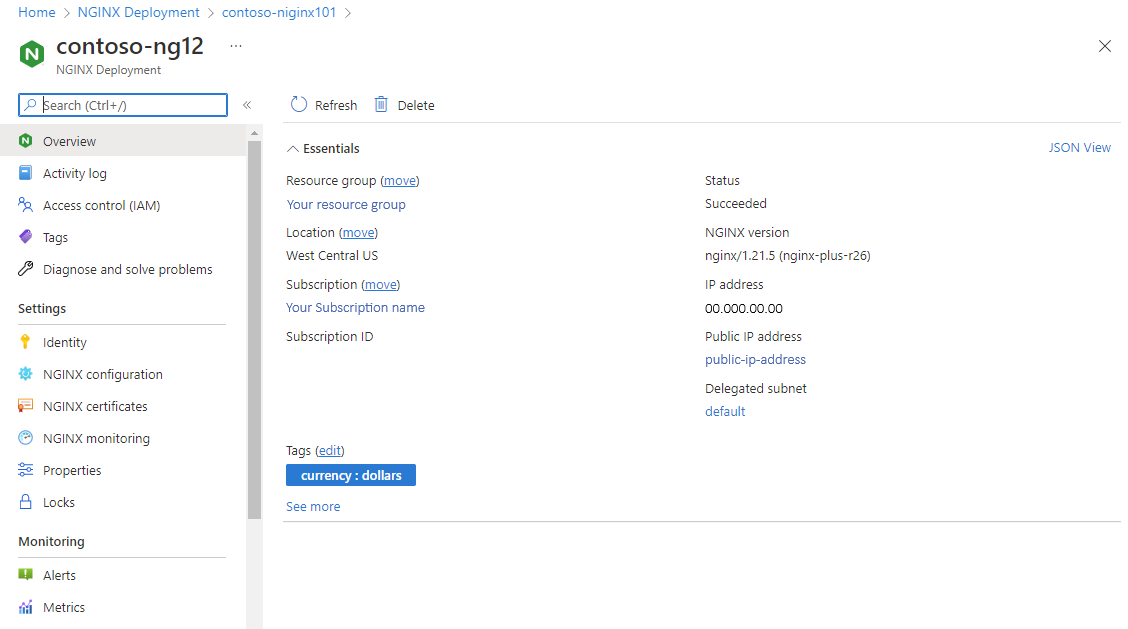
Task: Go to Home breadcrumb
Action: tap(37, 12)
